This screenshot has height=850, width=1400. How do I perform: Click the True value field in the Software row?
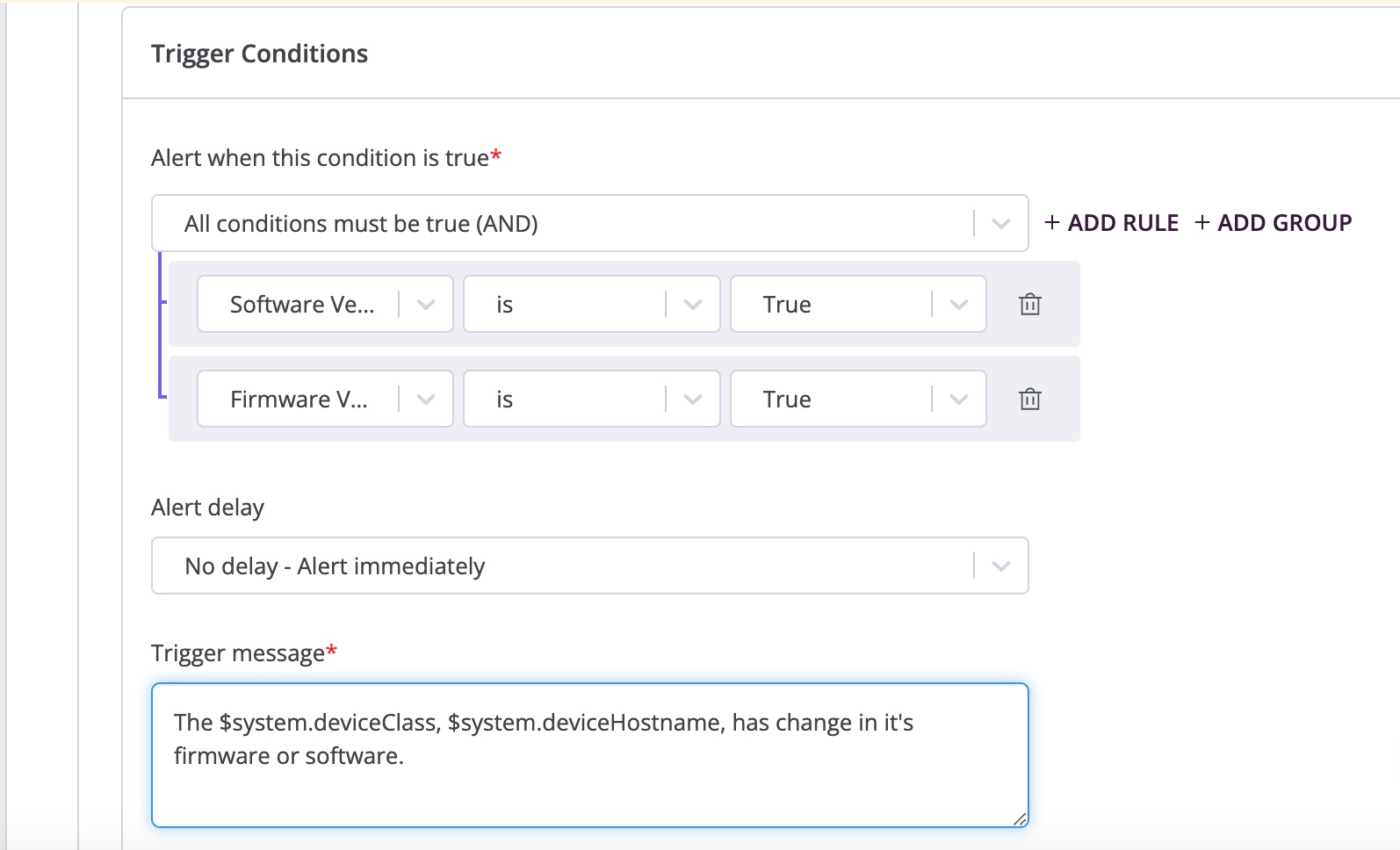pyautogui.click(x=817, y=304)
